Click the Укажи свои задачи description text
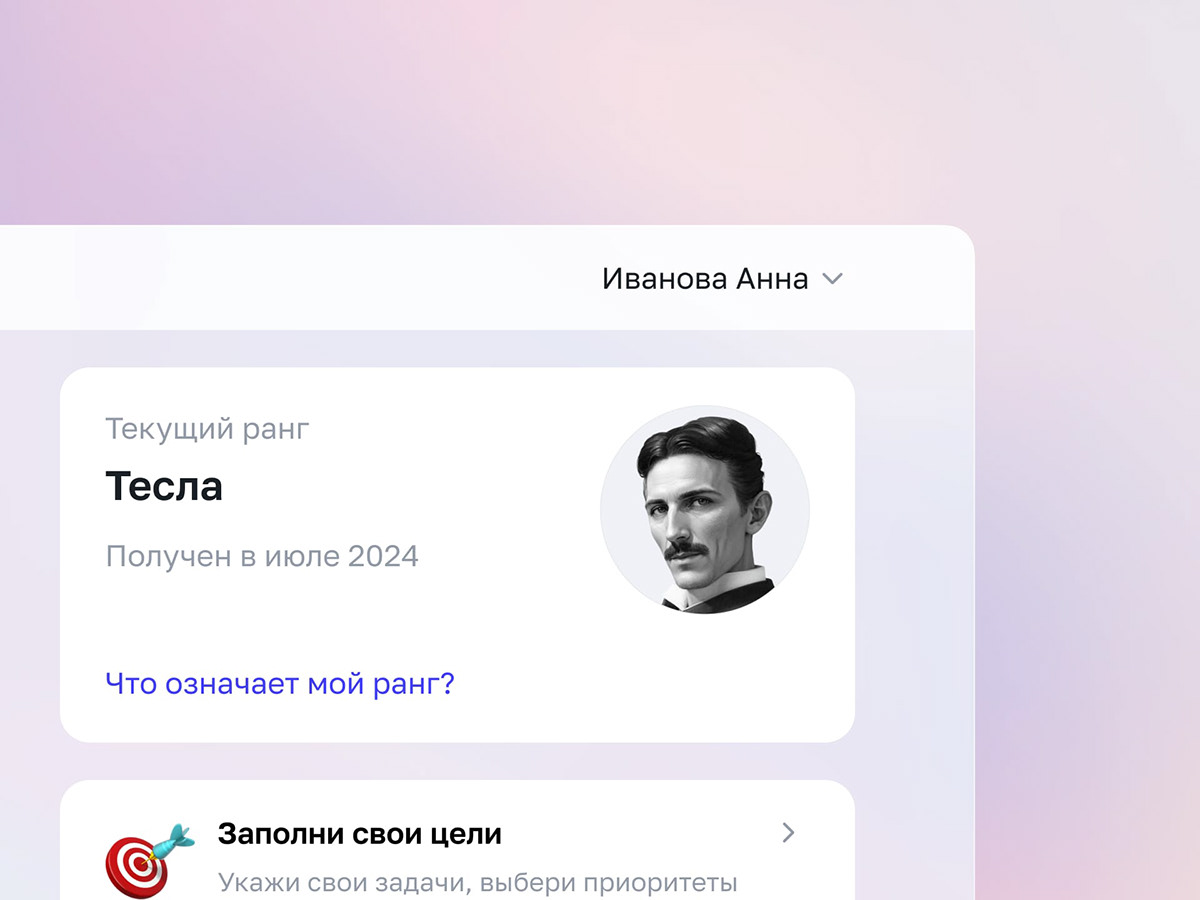This screenshot has height=900, width=1200. click(x=477, y=884)
